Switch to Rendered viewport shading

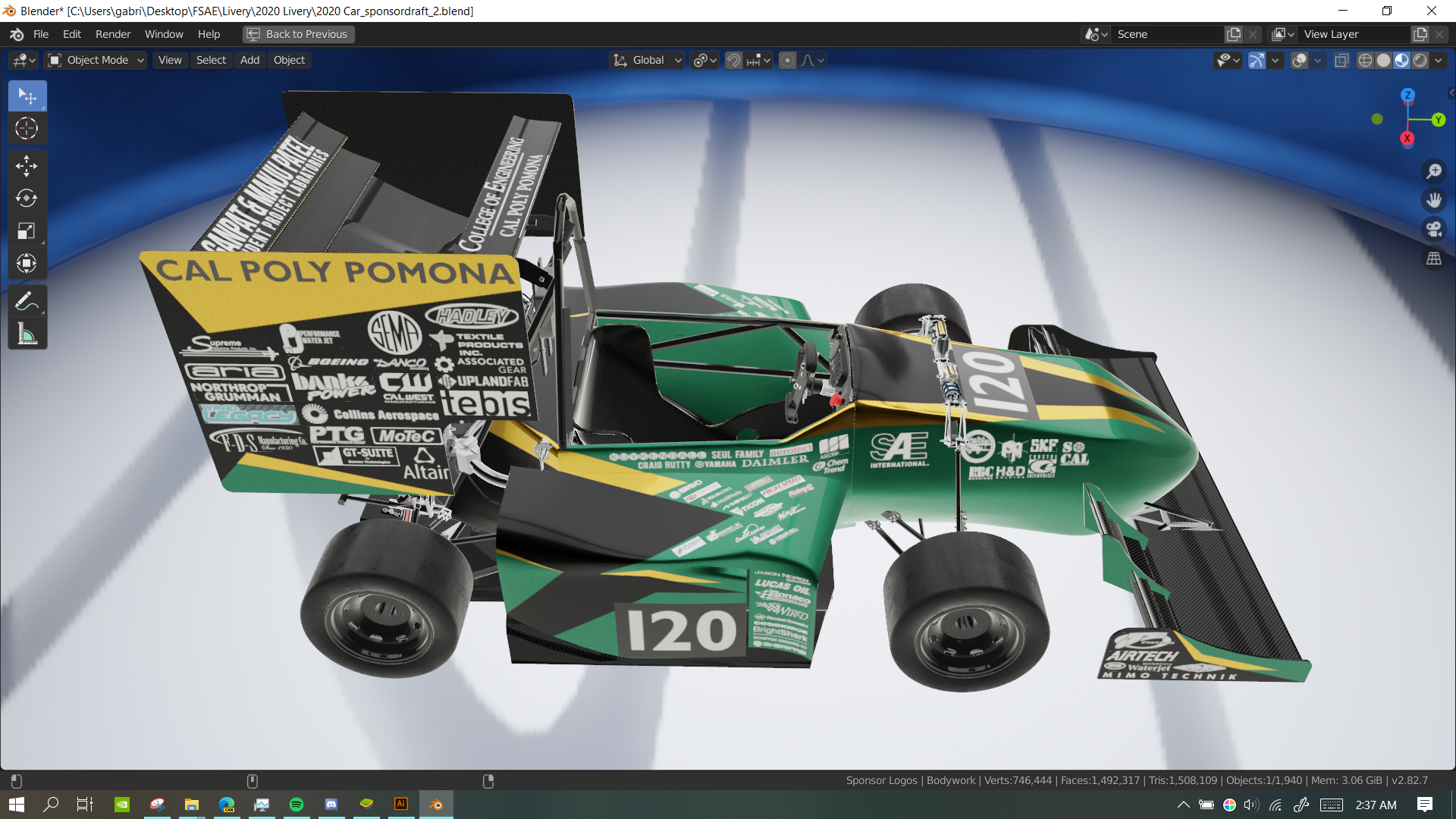pyautogui.click(x=1420, y=60)
